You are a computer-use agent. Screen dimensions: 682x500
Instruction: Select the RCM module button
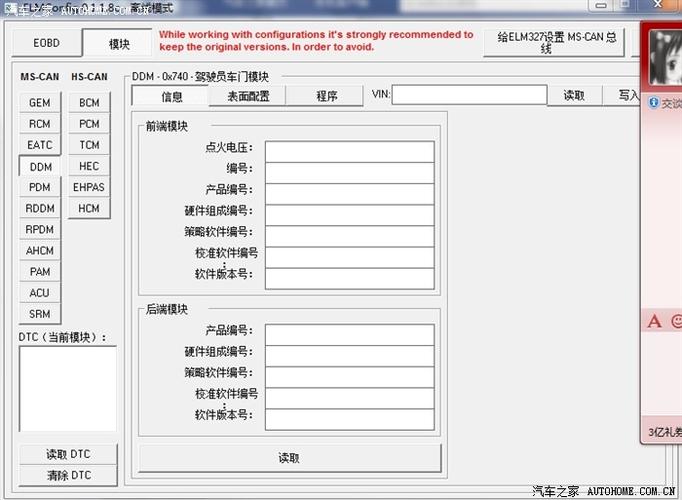tap(40, 124)
